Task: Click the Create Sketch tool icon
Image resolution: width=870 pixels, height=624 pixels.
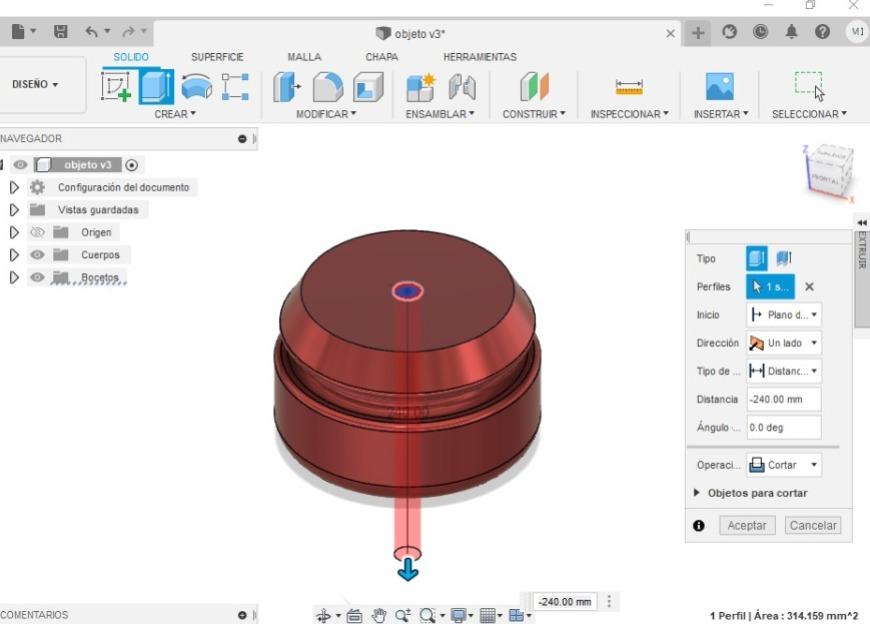Action: 116,87
